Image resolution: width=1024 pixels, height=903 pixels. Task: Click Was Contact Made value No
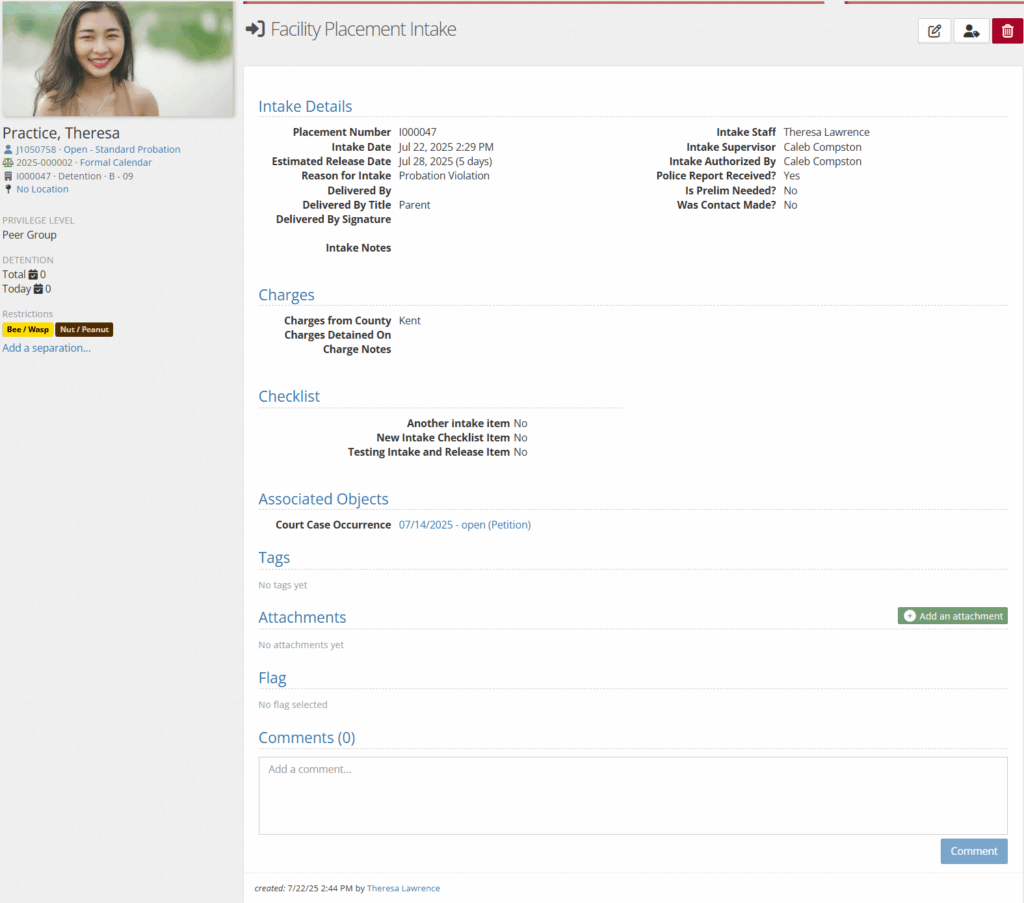790,205
